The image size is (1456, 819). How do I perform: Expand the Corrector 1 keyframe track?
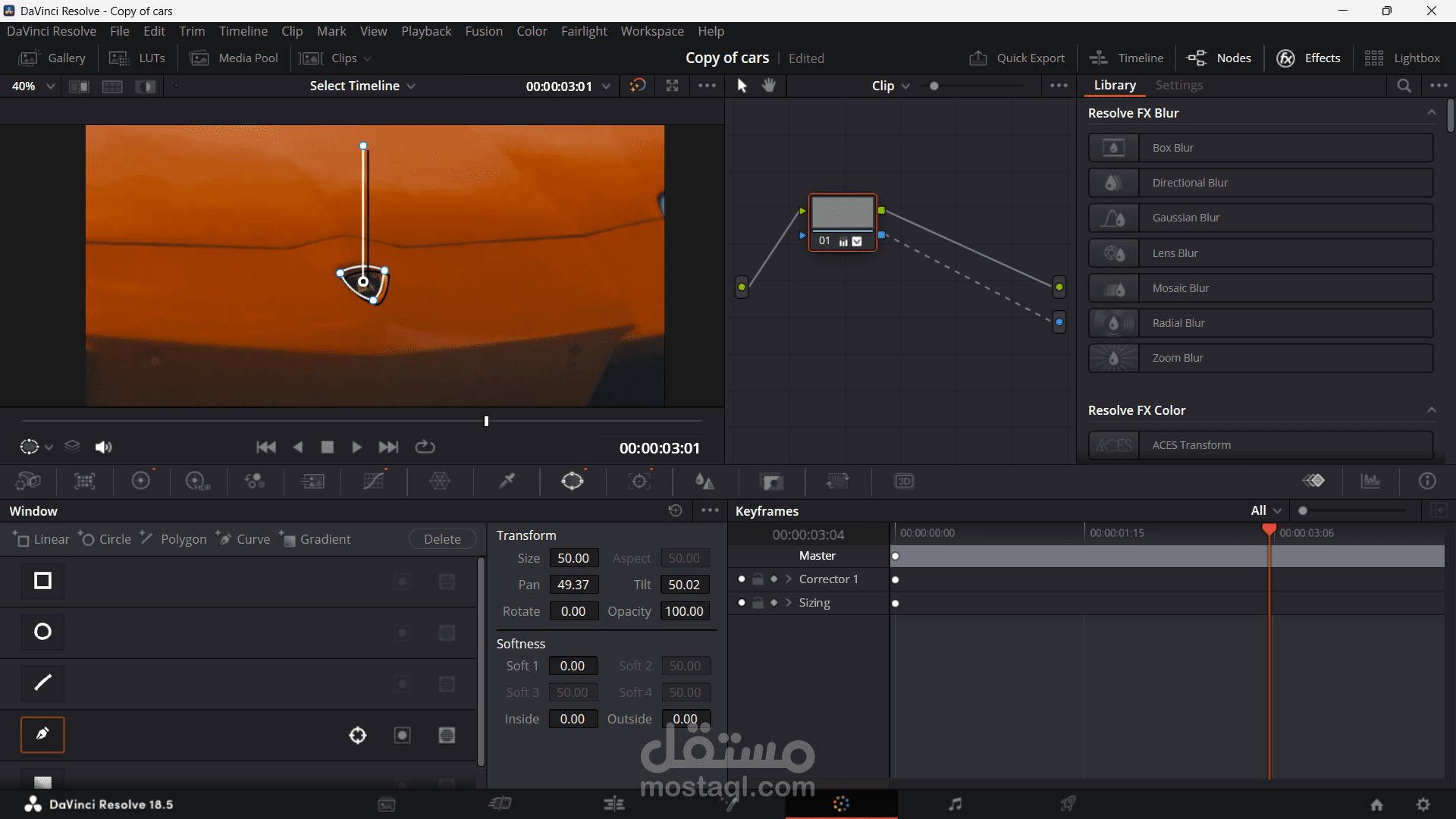(x=789, y=579)
